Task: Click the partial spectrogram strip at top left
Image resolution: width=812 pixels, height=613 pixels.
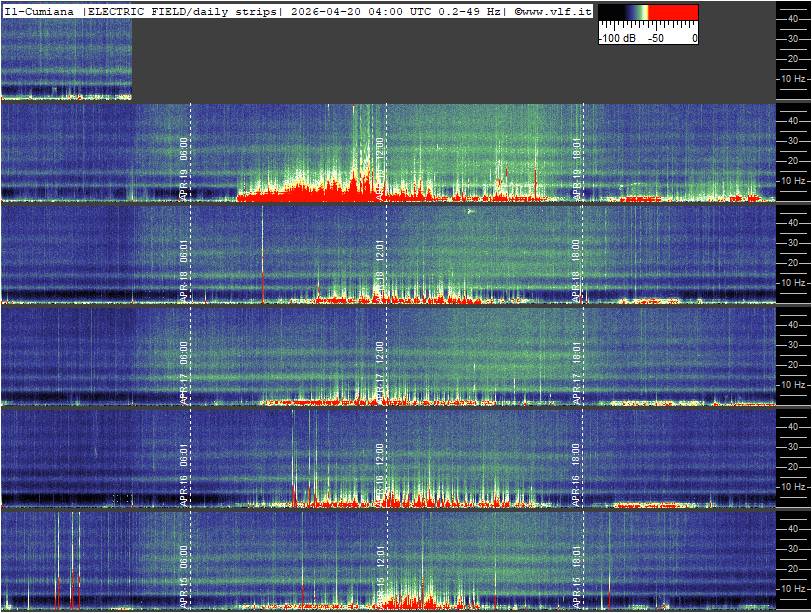Action: [66, 60]
